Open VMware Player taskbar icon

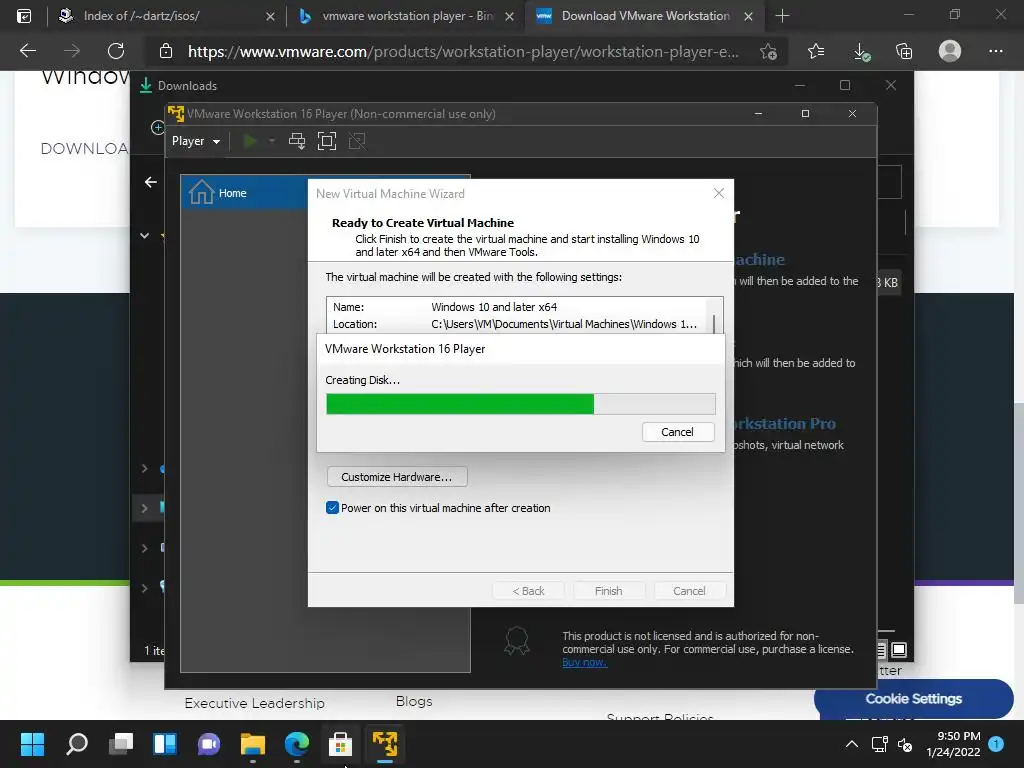385,744
